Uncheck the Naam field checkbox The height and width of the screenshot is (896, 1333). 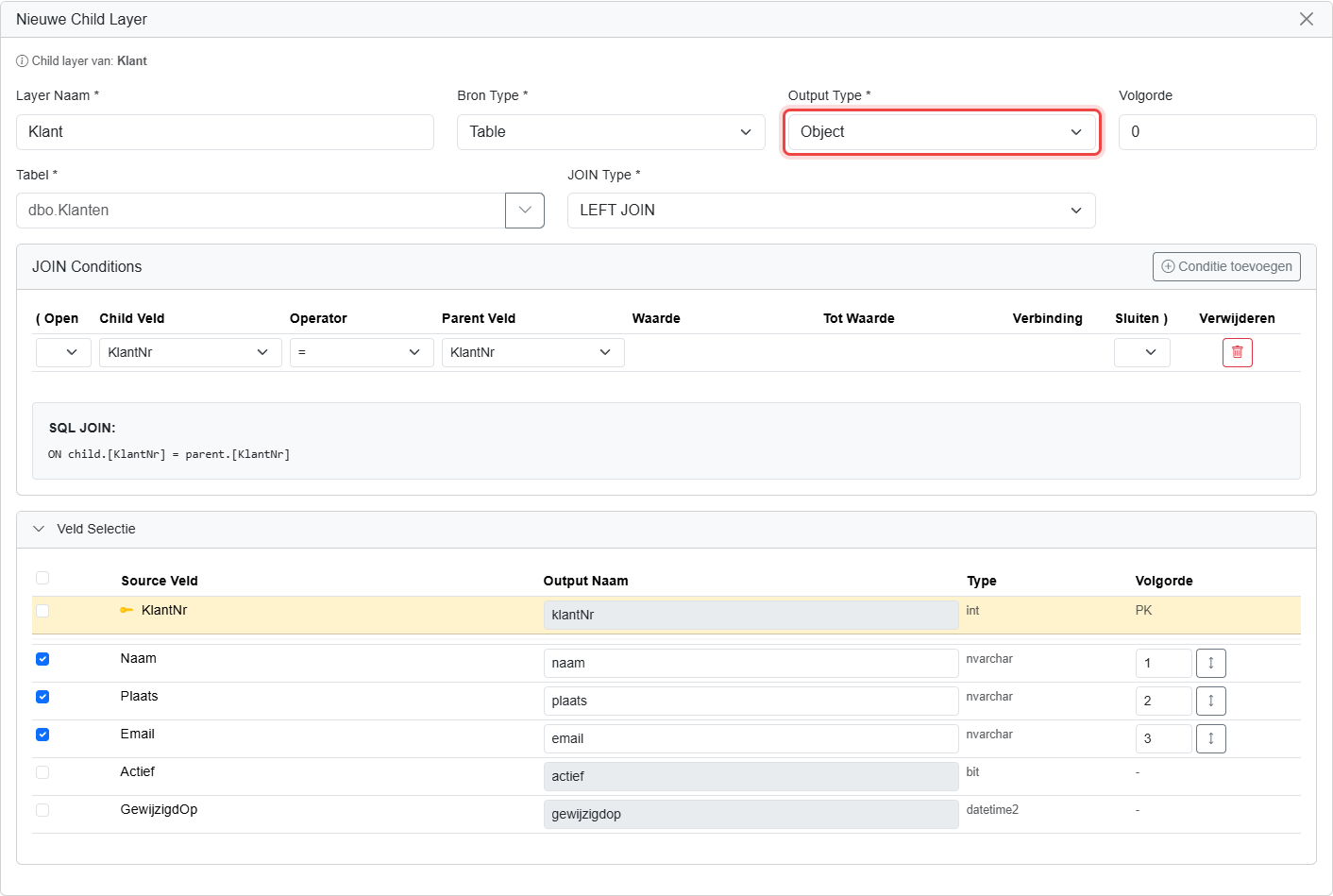pos(42,659)
